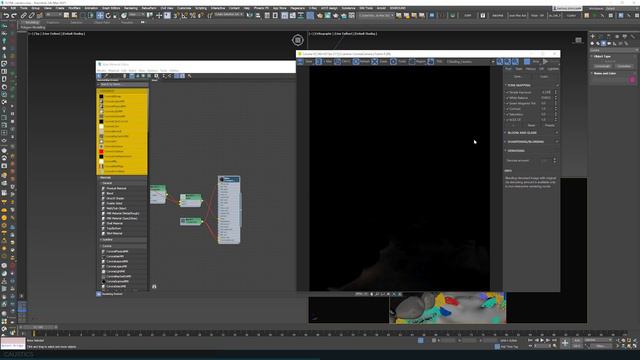Viewport: 640px width, 360px height.
Task: Collapse the Name and Color rollout
Action: pos(592,73)
